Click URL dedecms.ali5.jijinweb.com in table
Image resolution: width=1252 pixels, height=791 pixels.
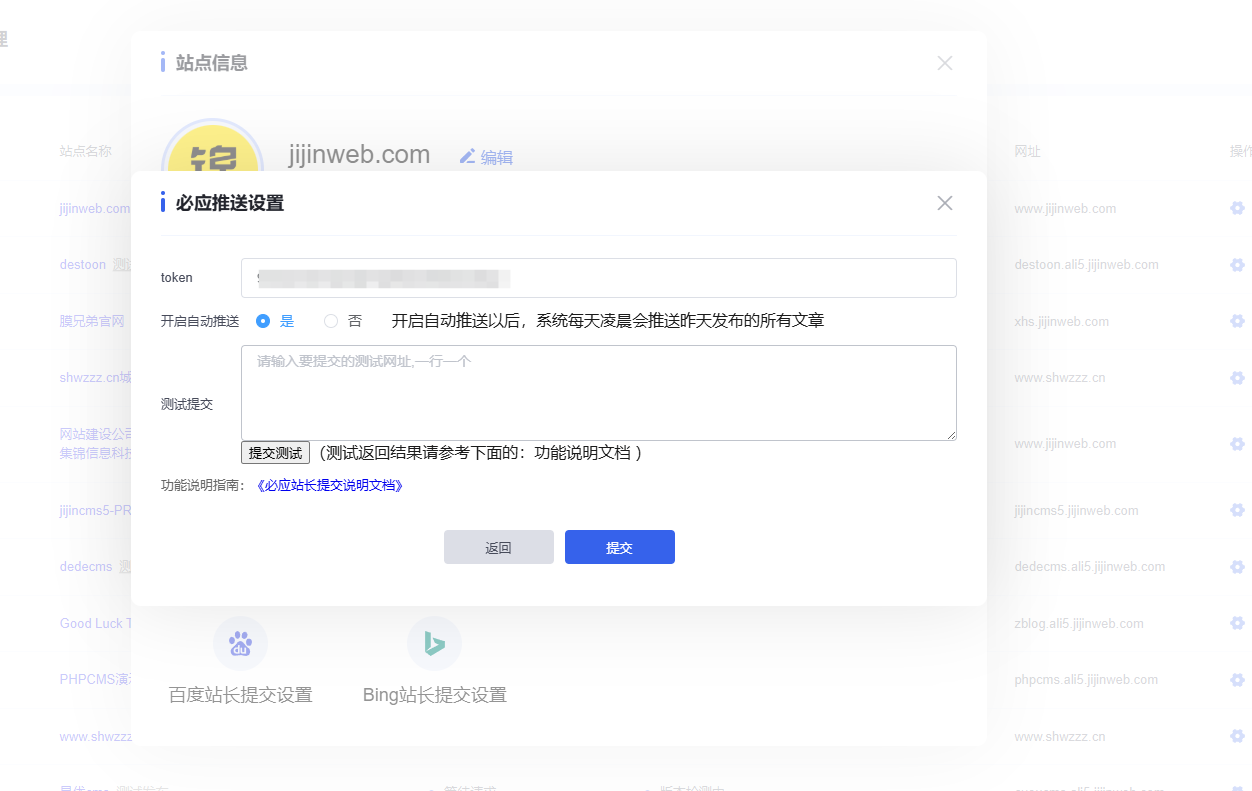tap(1089, 566)
